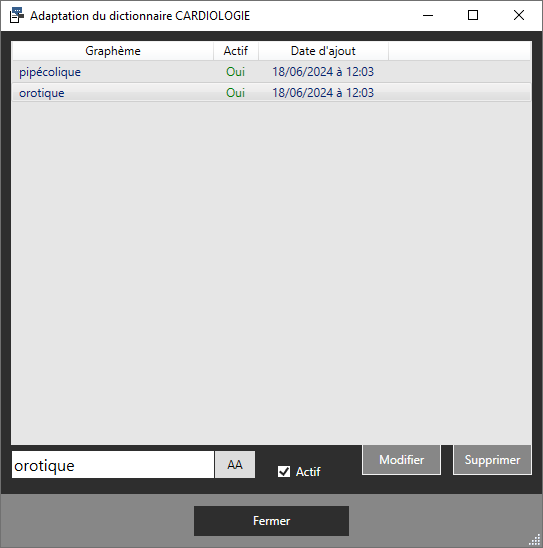Select the orotique row in the list
This screenshot has height=548, width=543.
[272, 93]
